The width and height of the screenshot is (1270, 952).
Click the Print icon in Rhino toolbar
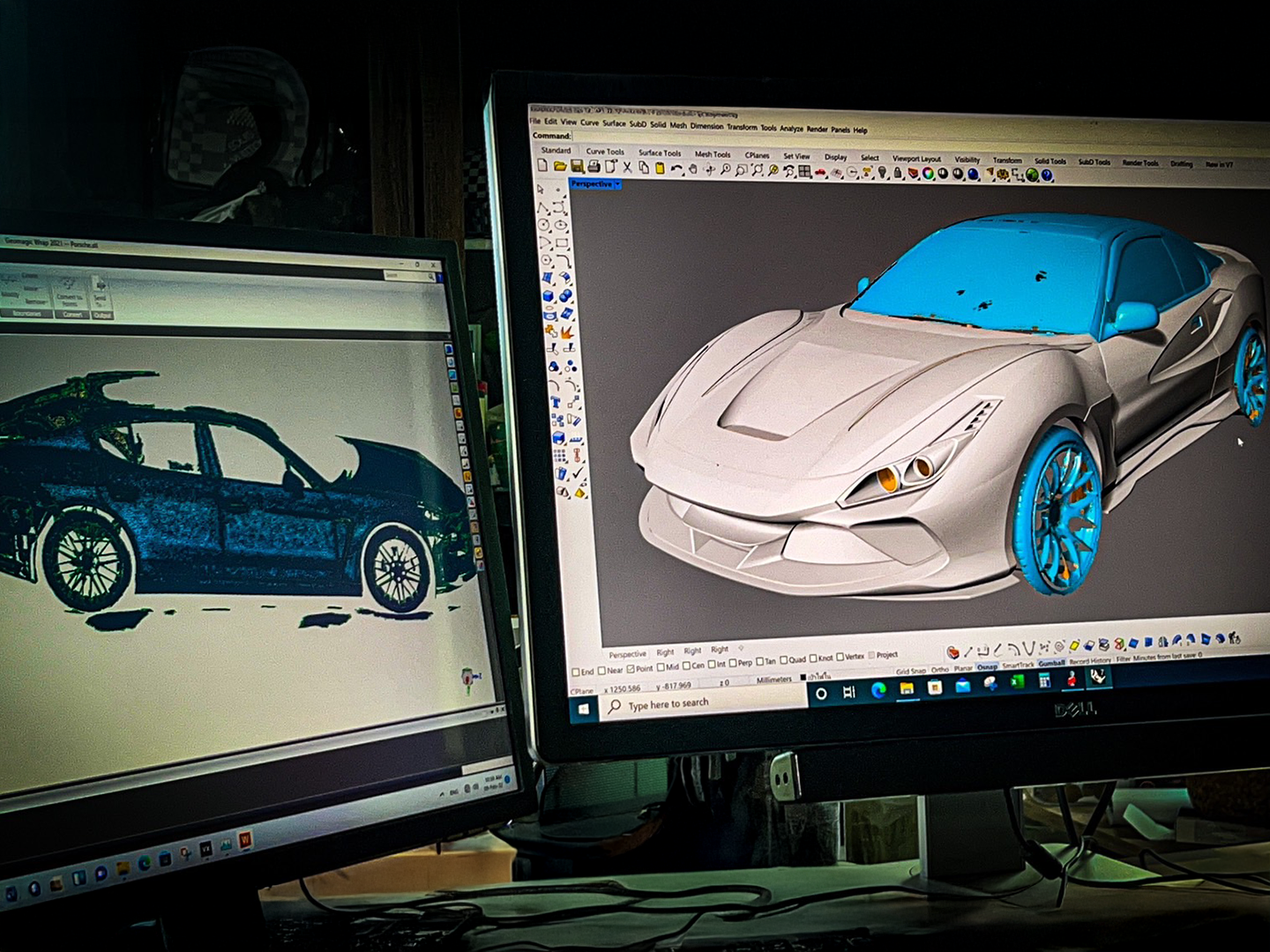pos(594,167)
